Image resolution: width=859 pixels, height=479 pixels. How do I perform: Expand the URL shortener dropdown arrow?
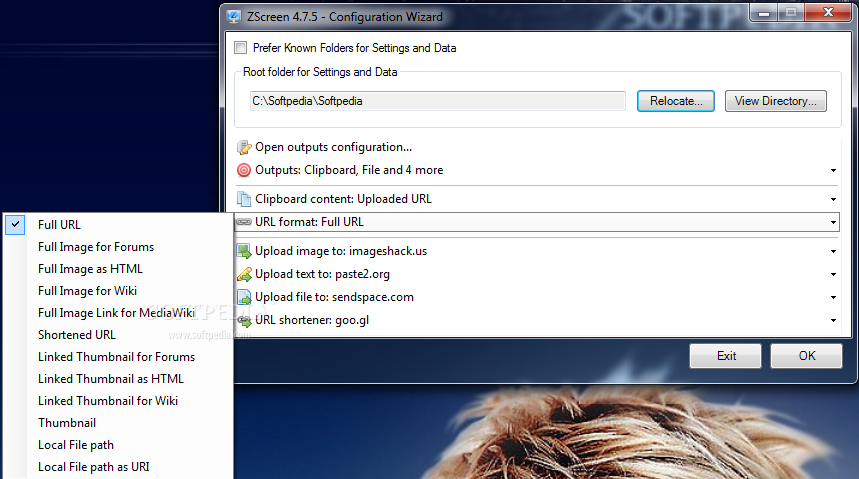click(x=833, y=321)
